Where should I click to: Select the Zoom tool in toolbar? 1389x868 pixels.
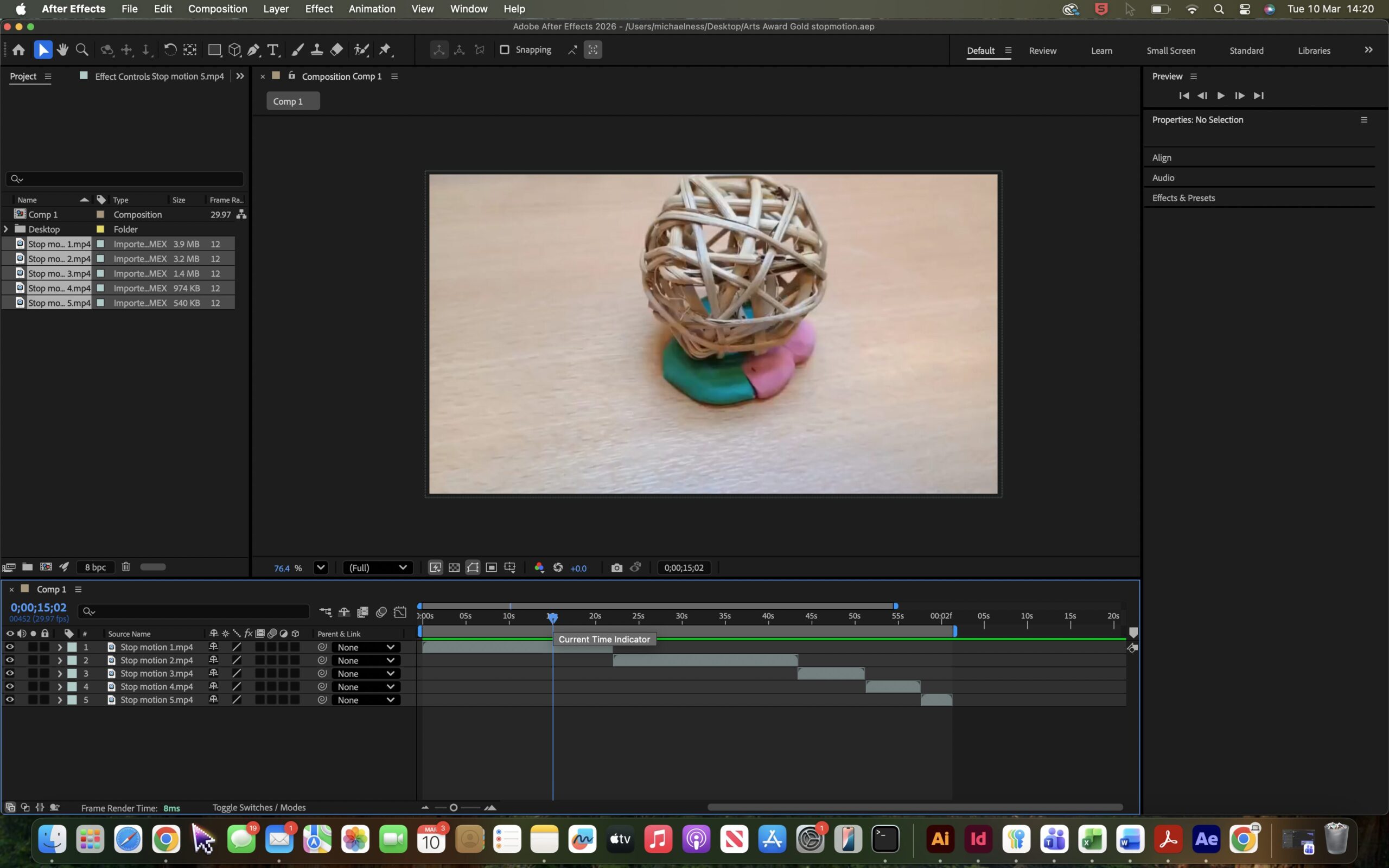tap(82, 50)
